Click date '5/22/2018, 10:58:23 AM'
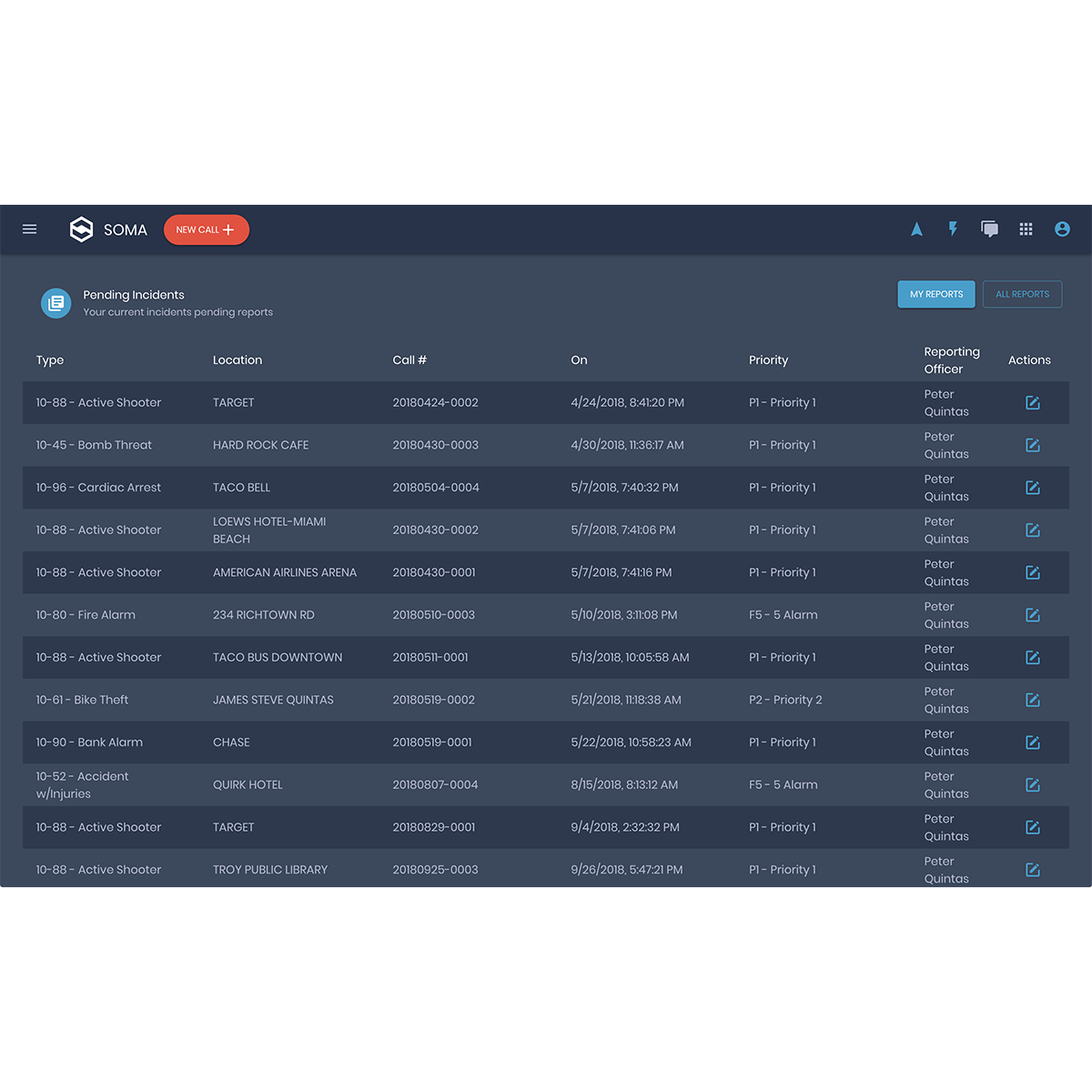This screenshot has height=1092, width=1092. (631, 743)
